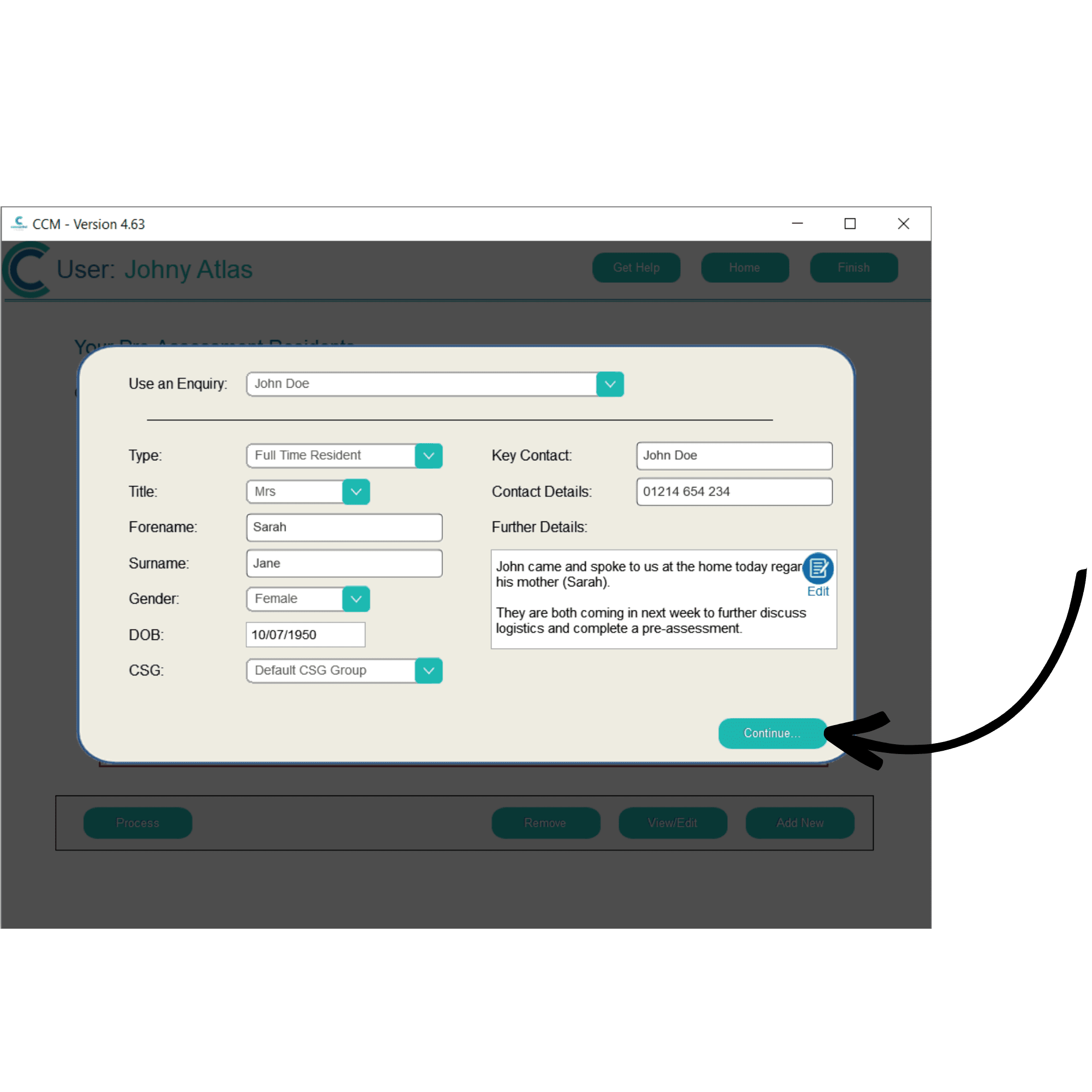Image resolution: width=1092 pixels, height=1092 pixels.
Task: Click the Finish button
Action: click(x=853, y=268)
